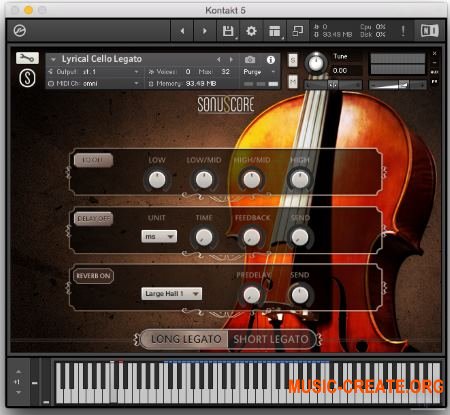
Task: Open the workspace/panel layout menu icon
Action: (275, 31)
